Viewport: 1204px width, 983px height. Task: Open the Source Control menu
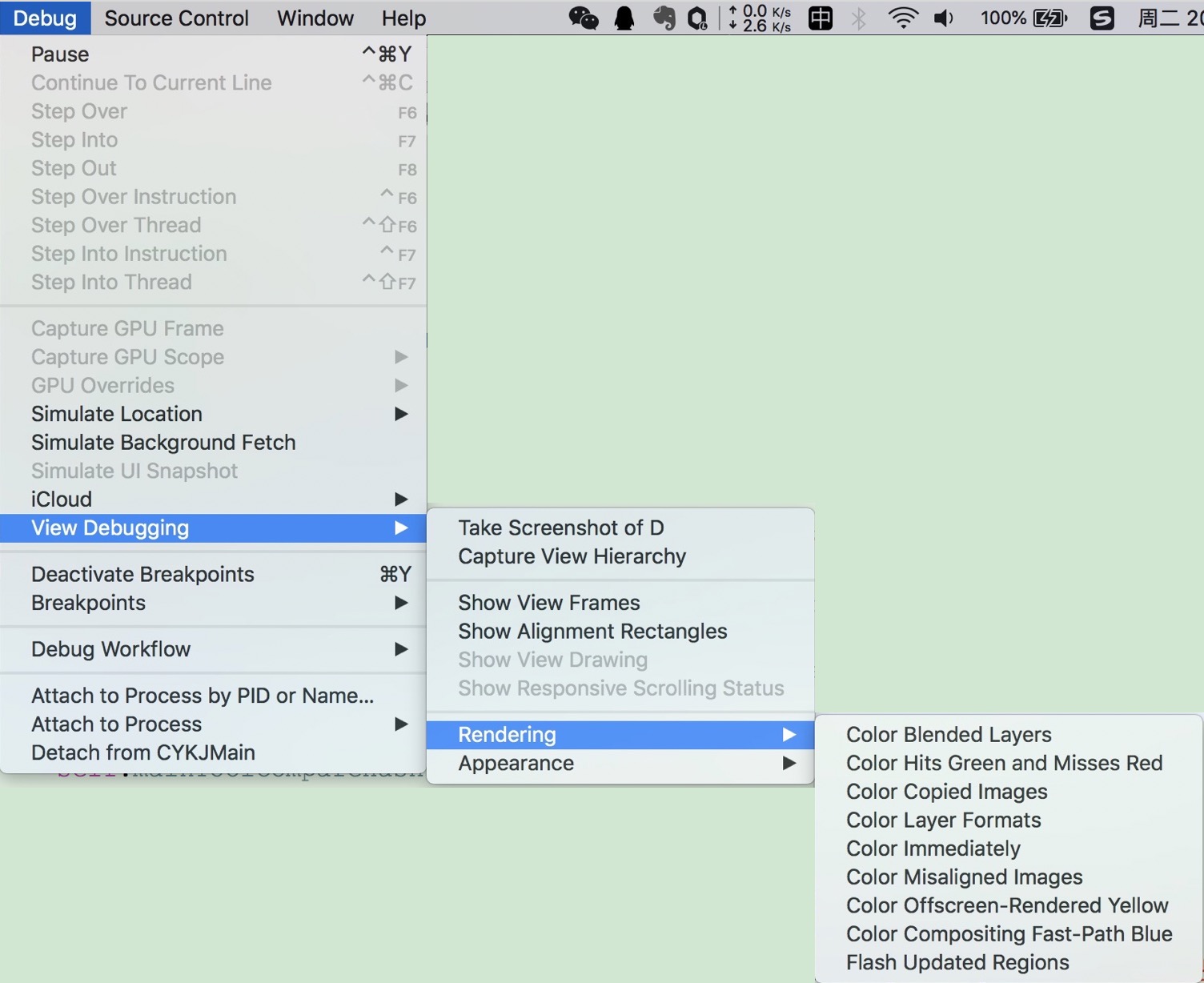pyautogui.click(x=177, y=18)
